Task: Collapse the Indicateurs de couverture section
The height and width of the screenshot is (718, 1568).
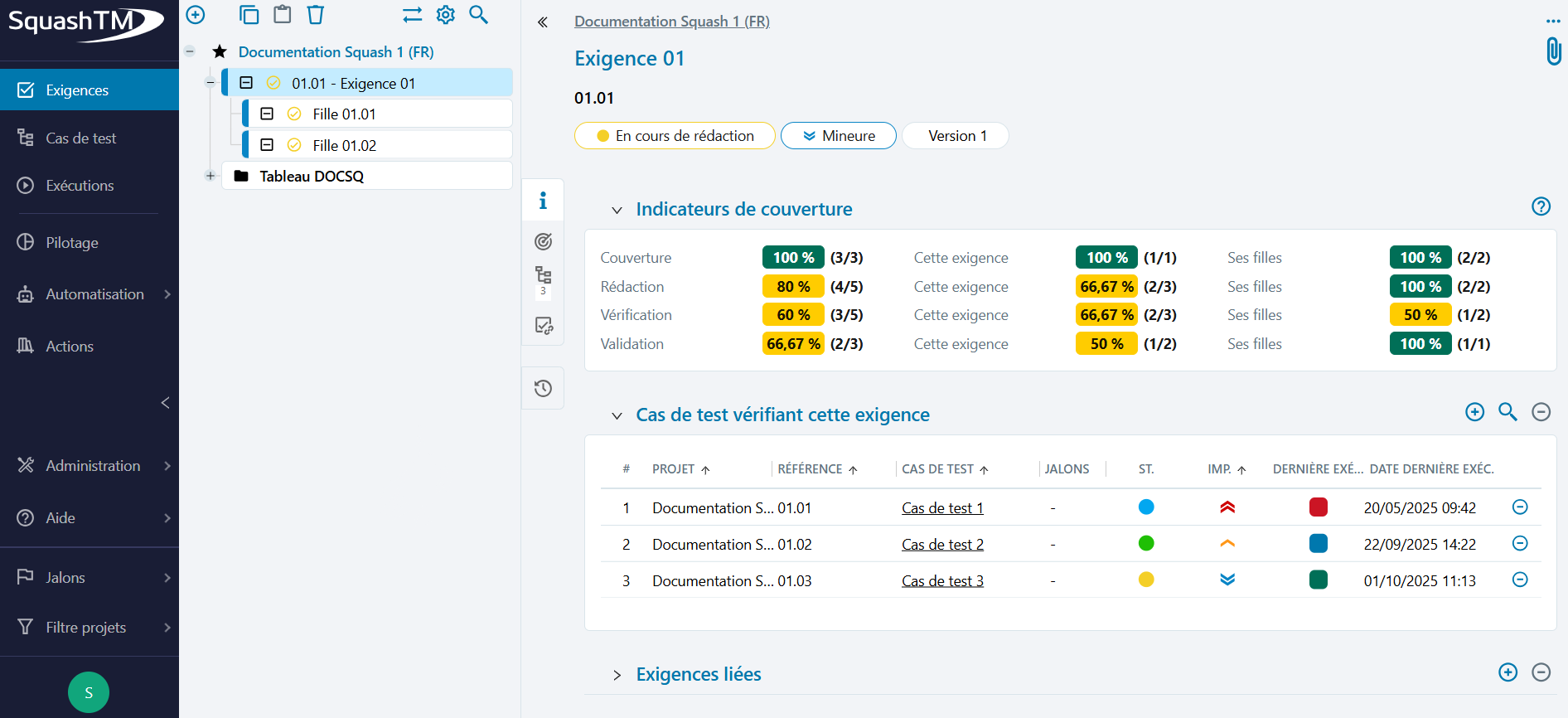Action: (617, 210)
